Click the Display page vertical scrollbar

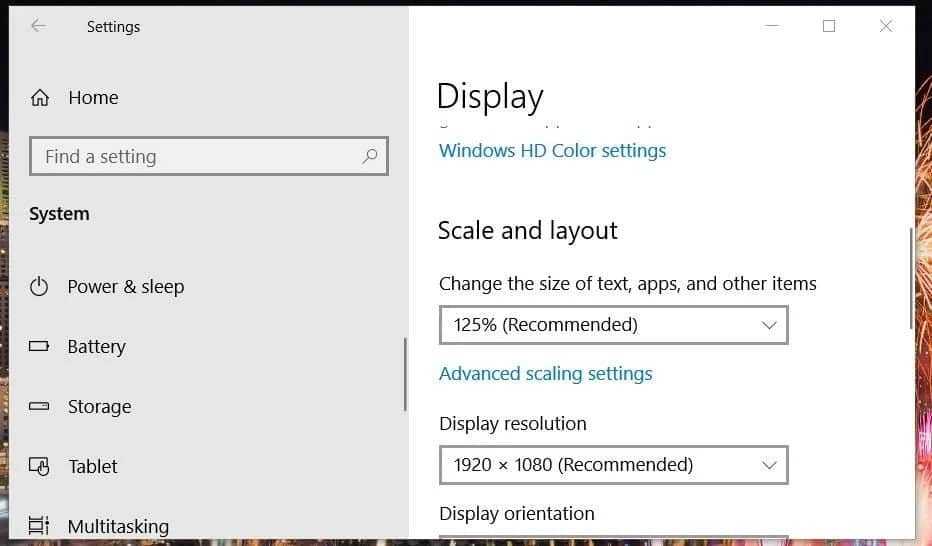910,278
